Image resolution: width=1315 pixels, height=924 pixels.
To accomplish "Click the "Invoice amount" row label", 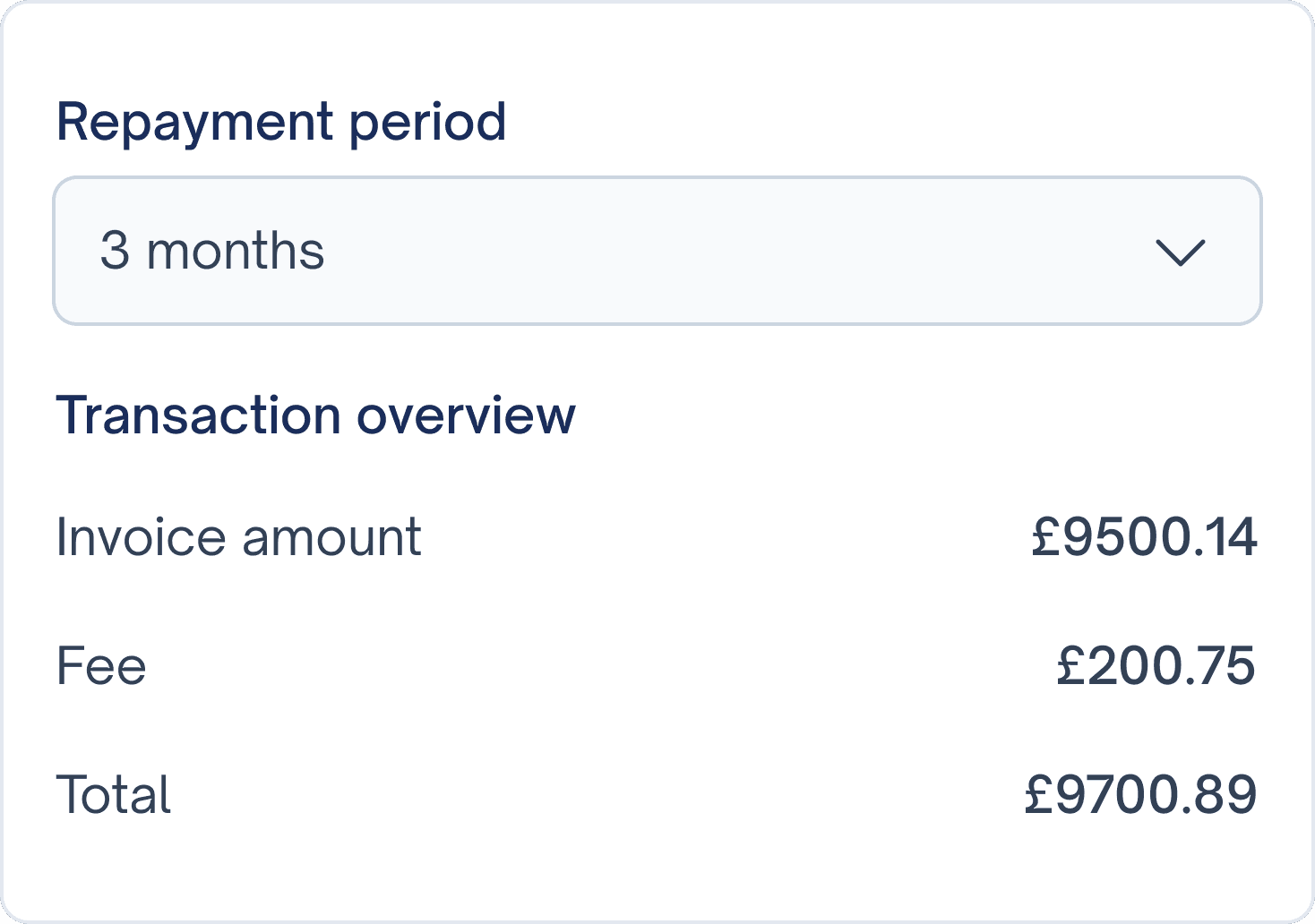I will [238, 537].
